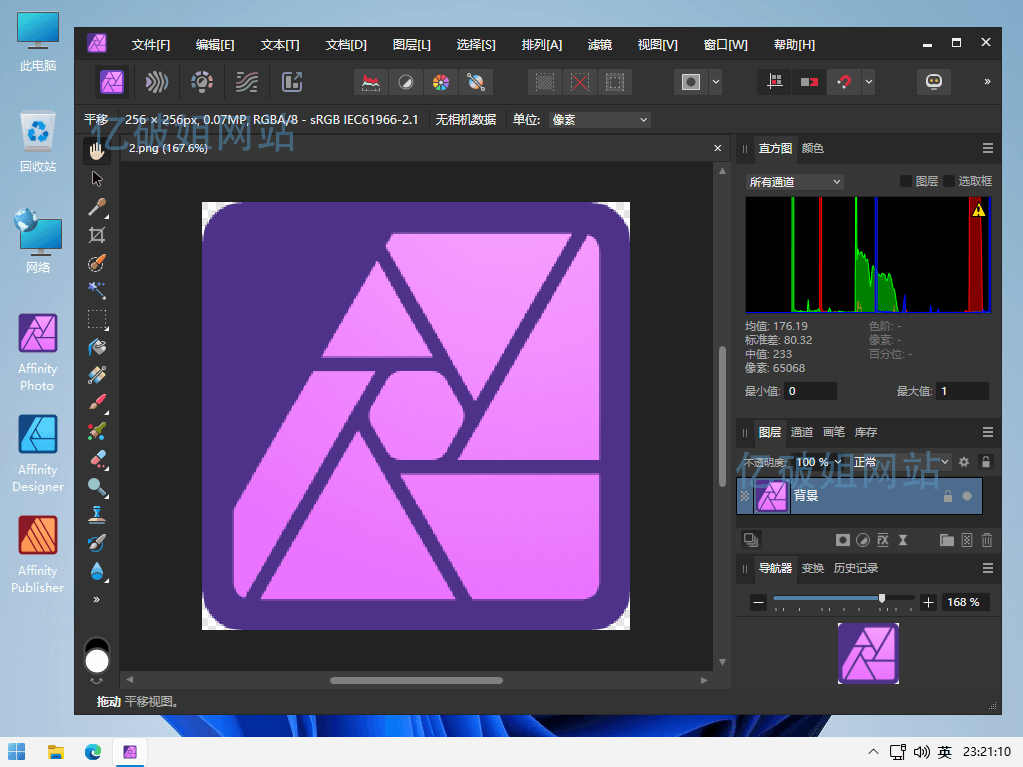Choose the Paint Brush tool
This screenshot has width=1023, height=767.
[x=97, y=403]
